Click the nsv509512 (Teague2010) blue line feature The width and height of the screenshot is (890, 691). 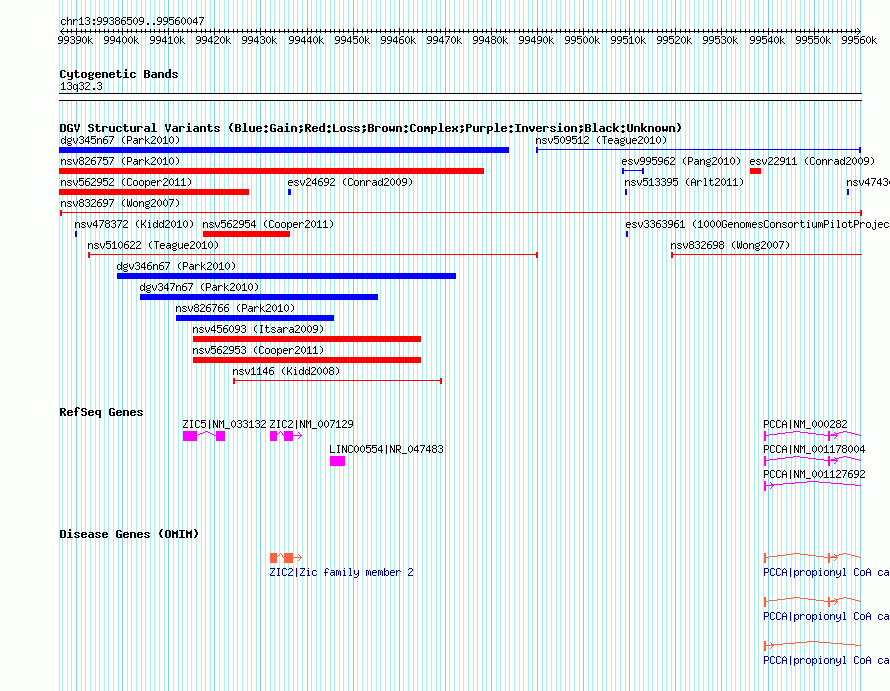[x=698, y=150]
